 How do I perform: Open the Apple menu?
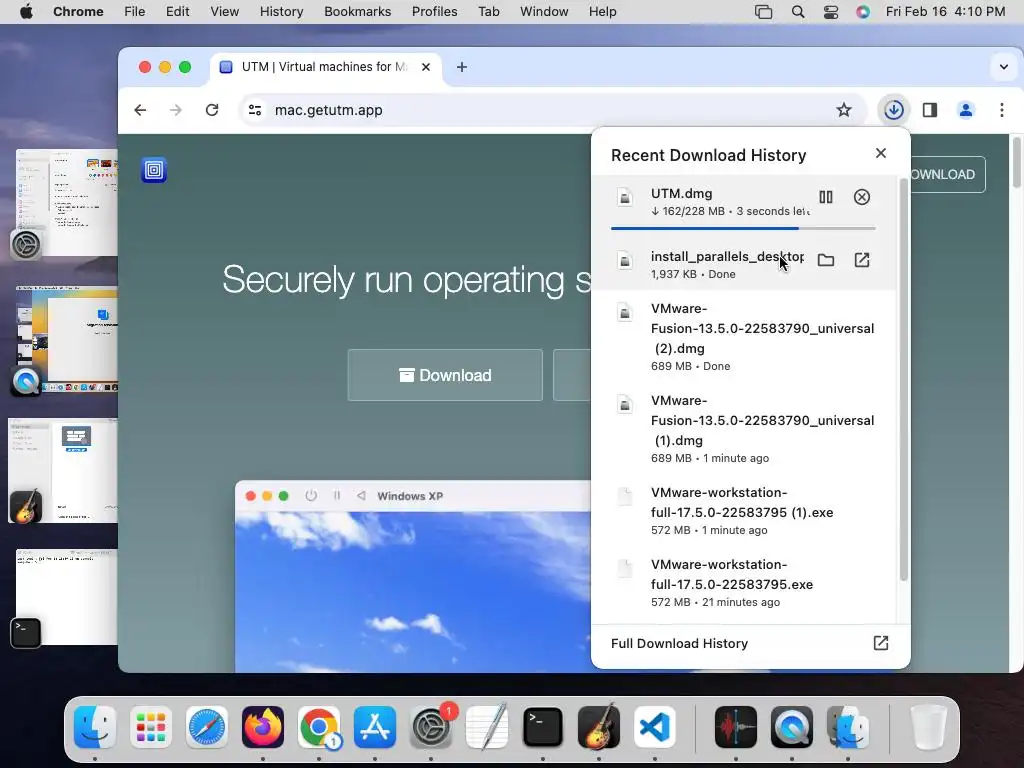tap(26, 12)
